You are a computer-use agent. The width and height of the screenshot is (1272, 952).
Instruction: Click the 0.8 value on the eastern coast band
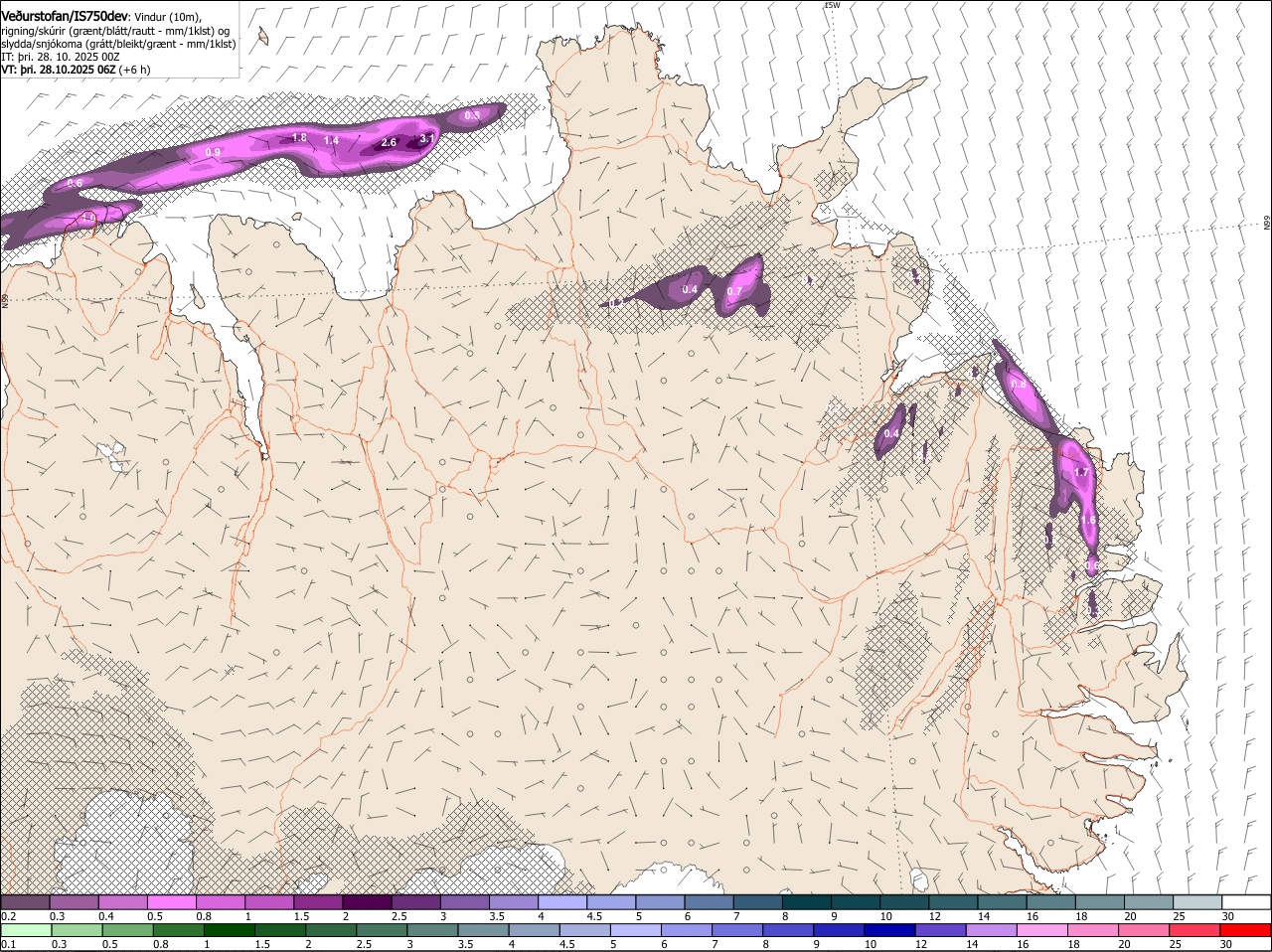(1018, 384)
